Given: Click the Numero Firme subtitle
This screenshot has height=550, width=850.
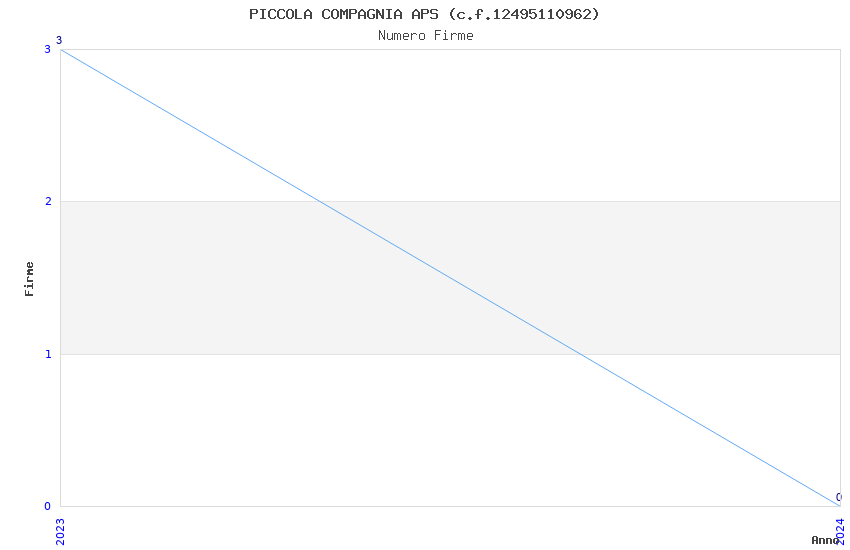Looking at the screenshot, I should pos(425,35).
